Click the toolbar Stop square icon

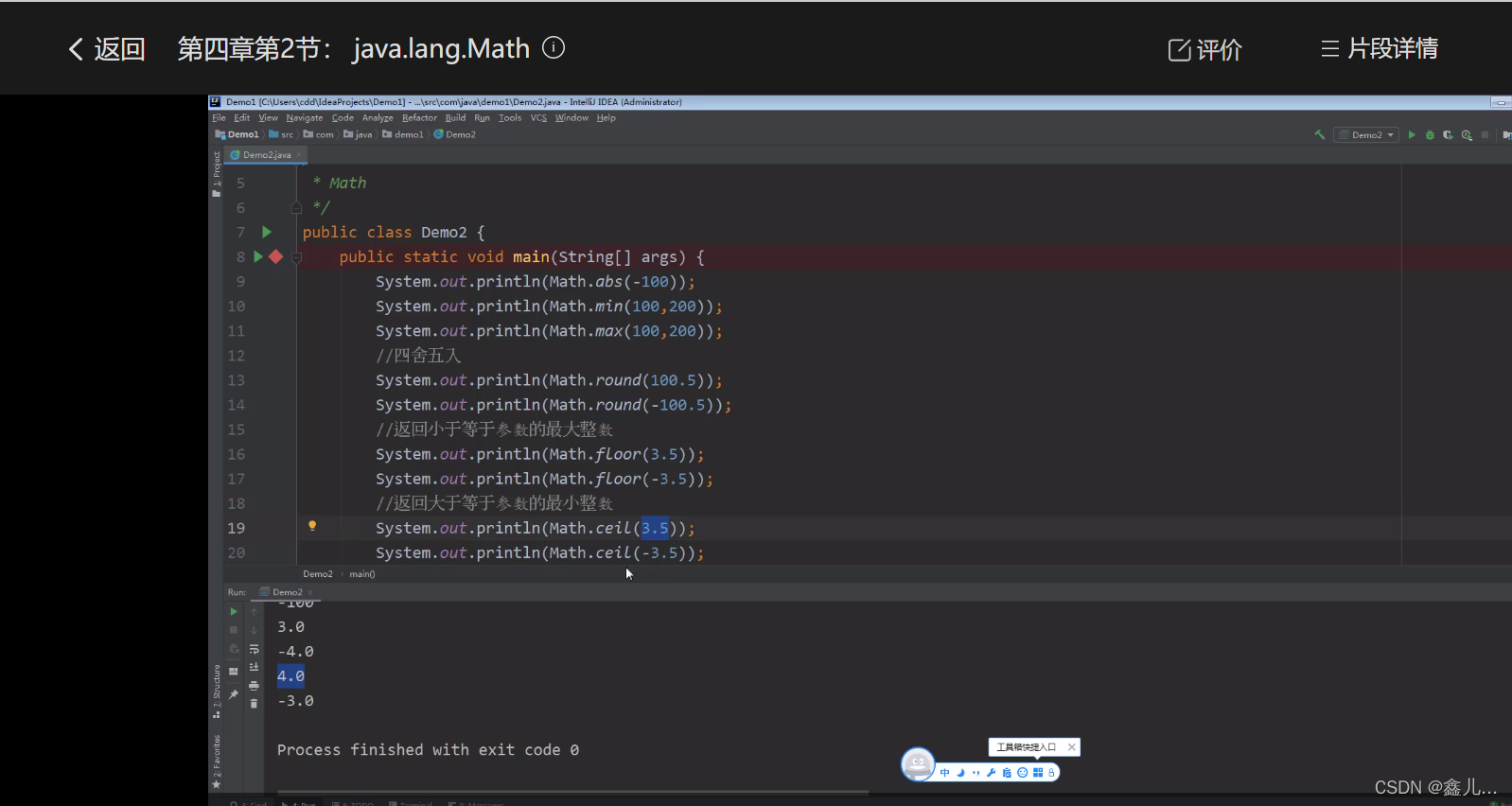point(1485,135)
